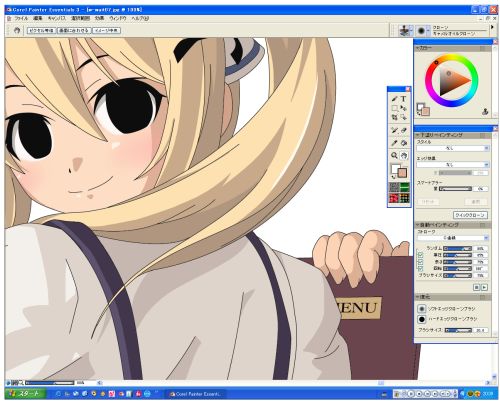Screen dimensions: 500x401
Task: Click the hand icon in property bar
Action: click(17, 30)
